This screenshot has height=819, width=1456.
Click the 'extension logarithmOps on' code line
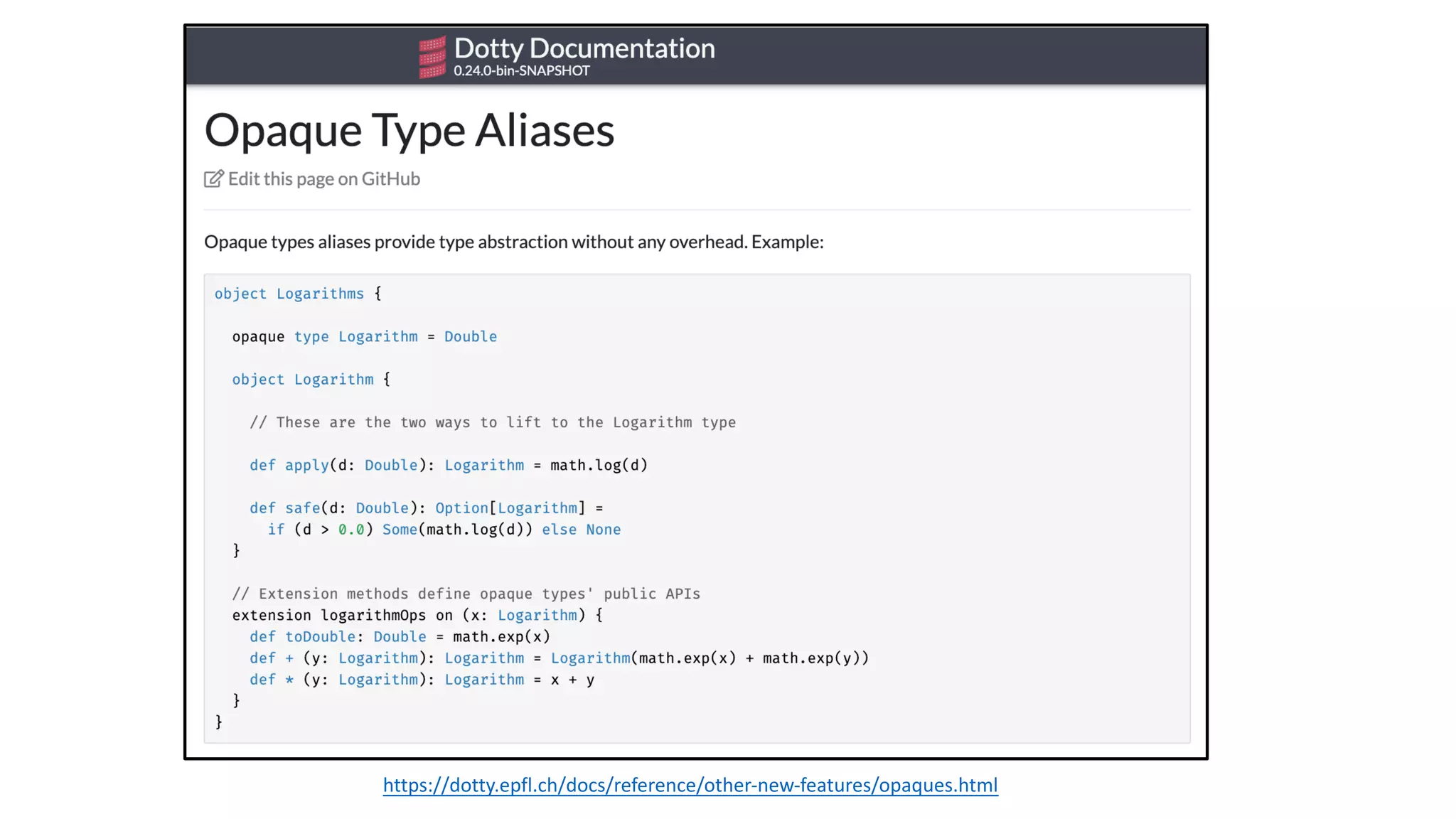point(417,615)
